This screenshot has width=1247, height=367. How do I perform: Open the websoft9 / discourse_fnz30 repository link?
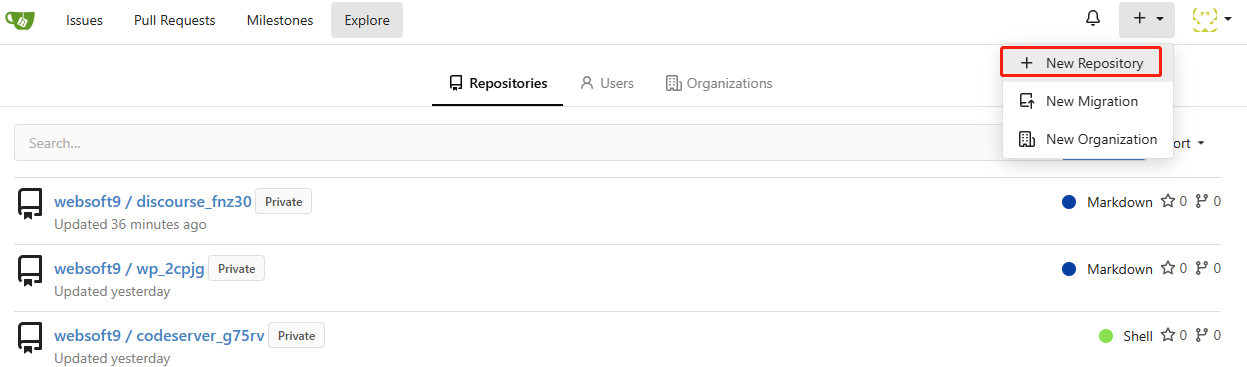(153, 201)
